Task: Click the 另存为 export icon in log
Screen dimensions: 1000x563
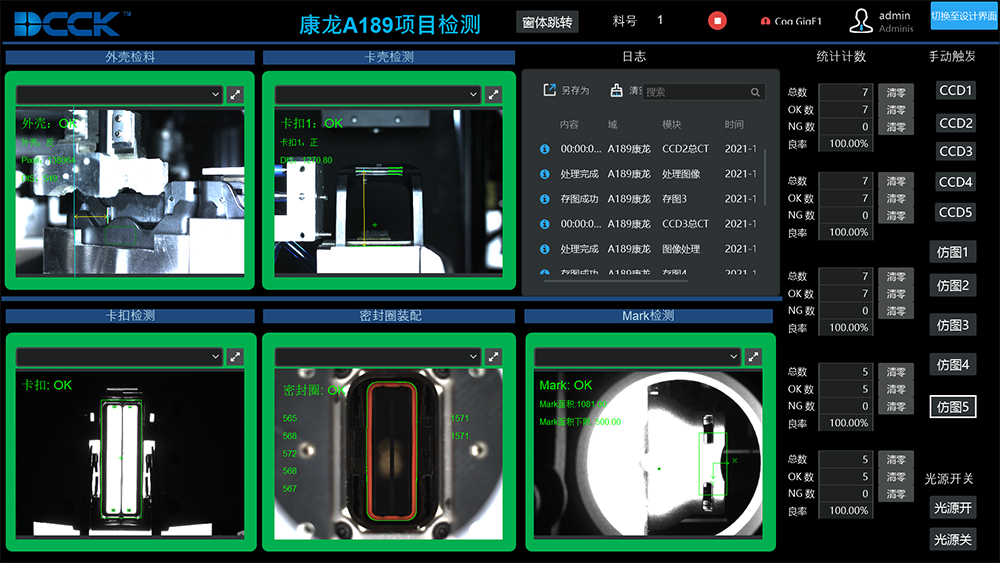Action: click(549, 90)
